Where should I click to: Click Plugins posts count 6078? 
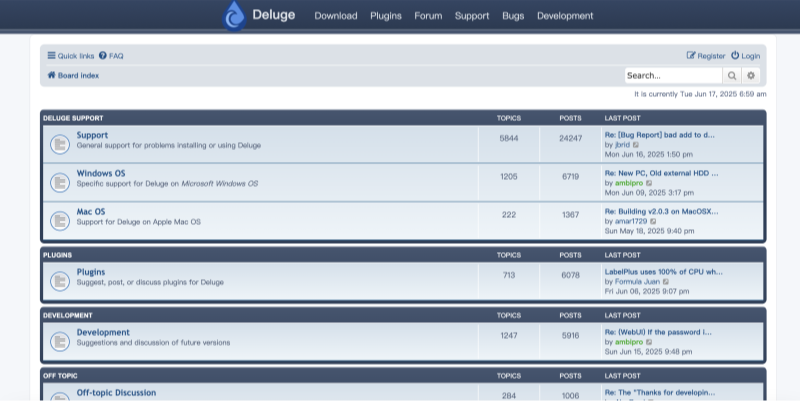[570, 275]
